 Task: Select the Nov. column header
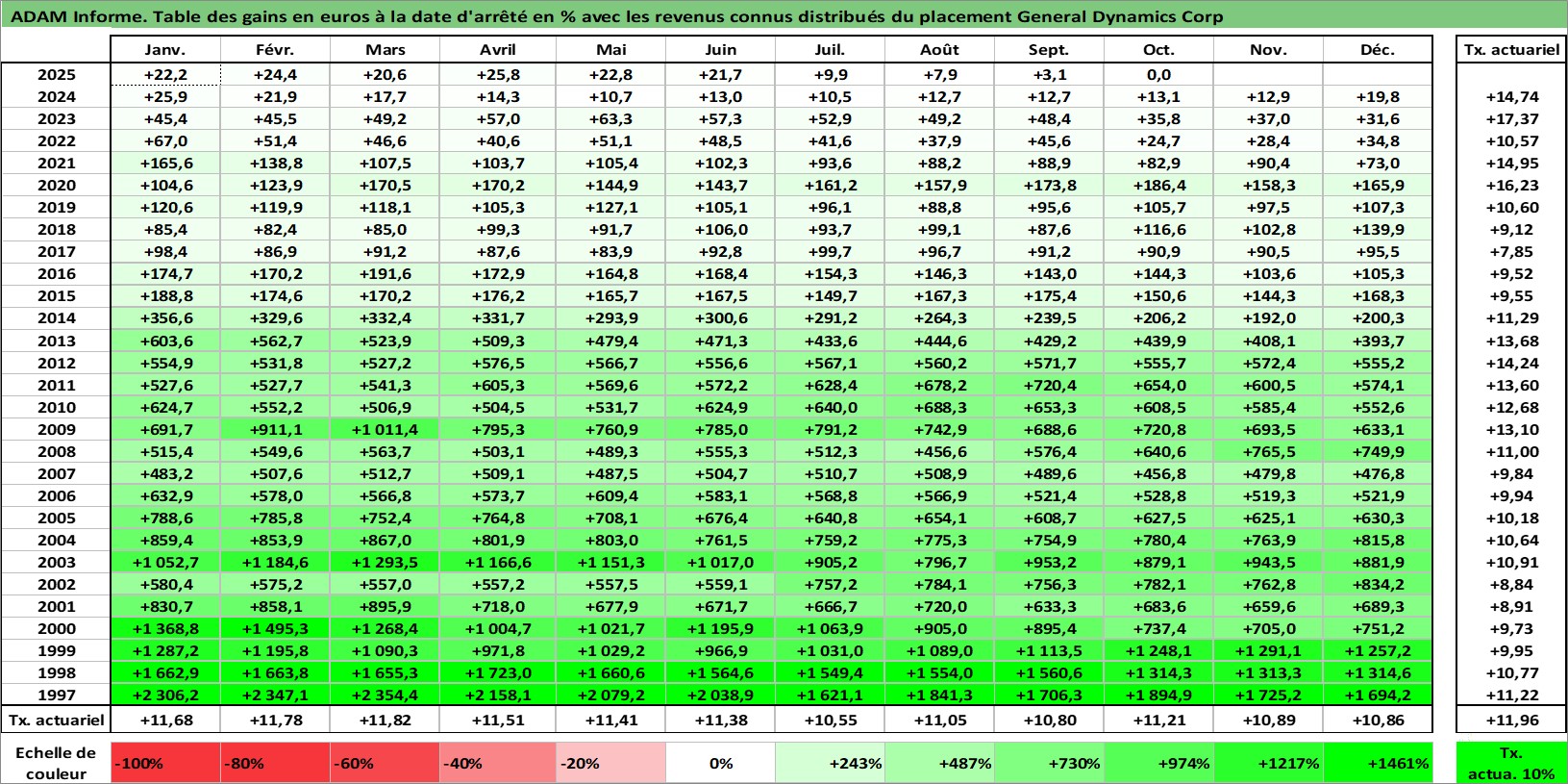1268,49
